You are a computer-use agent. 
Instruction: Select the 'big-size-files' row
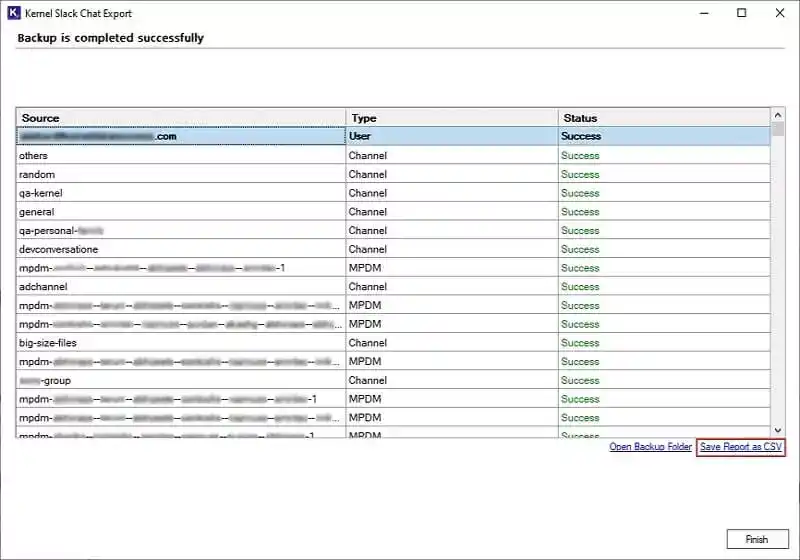[393, 343]
